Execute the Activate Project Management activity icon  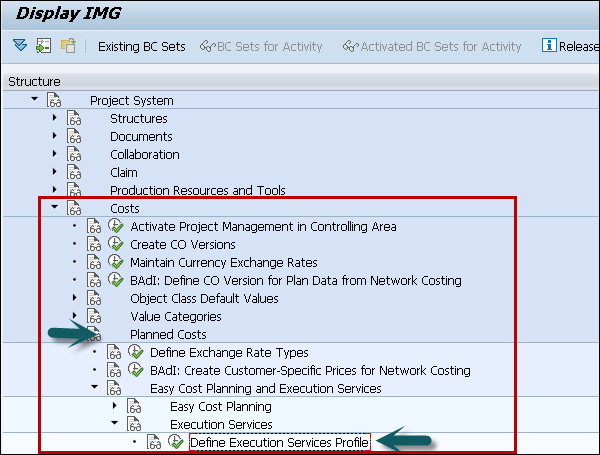click(x=115, y=227)
